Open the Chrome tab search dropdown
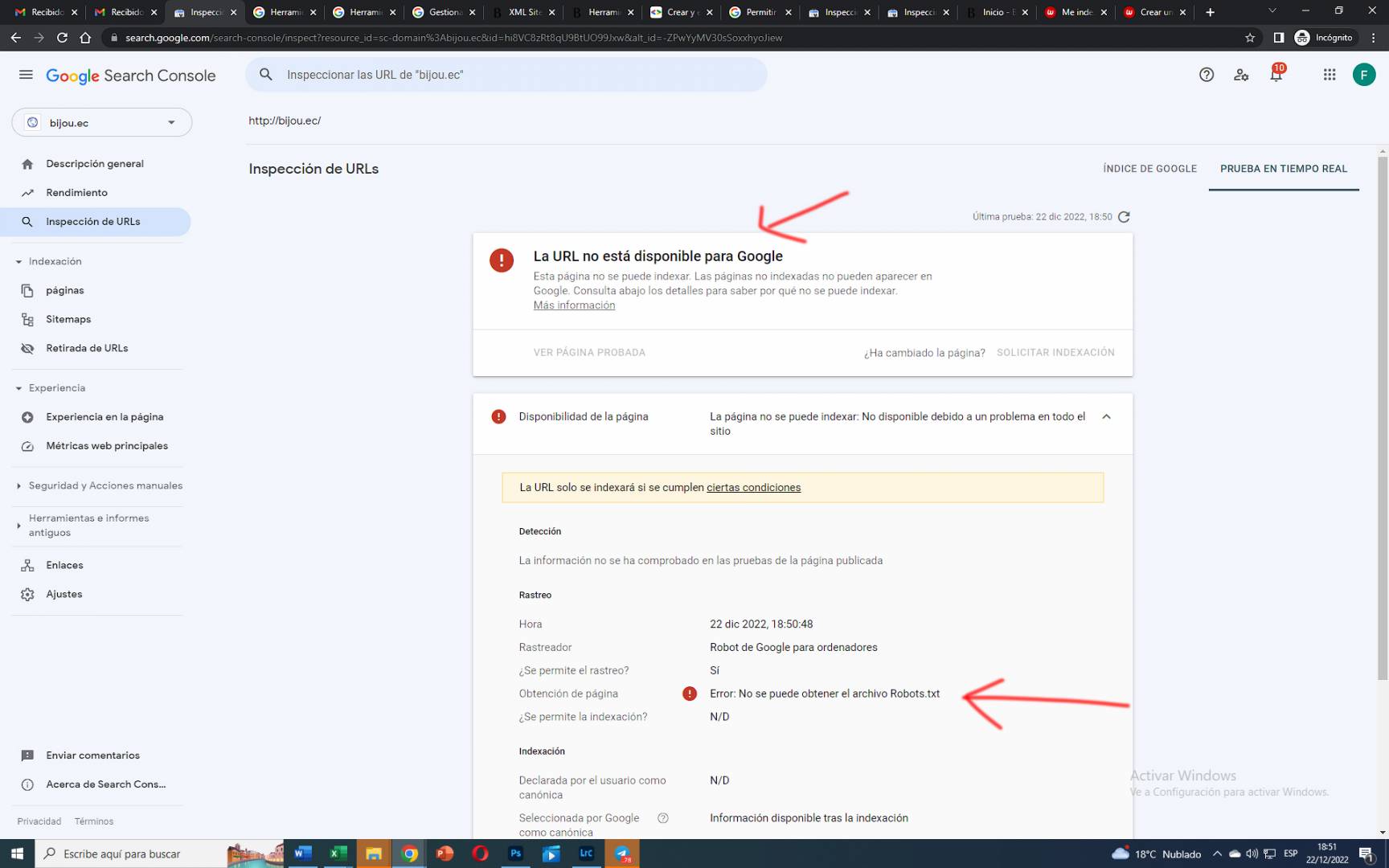The height and width of the screenshot is (868, 1389). (x=1272, y=11)
